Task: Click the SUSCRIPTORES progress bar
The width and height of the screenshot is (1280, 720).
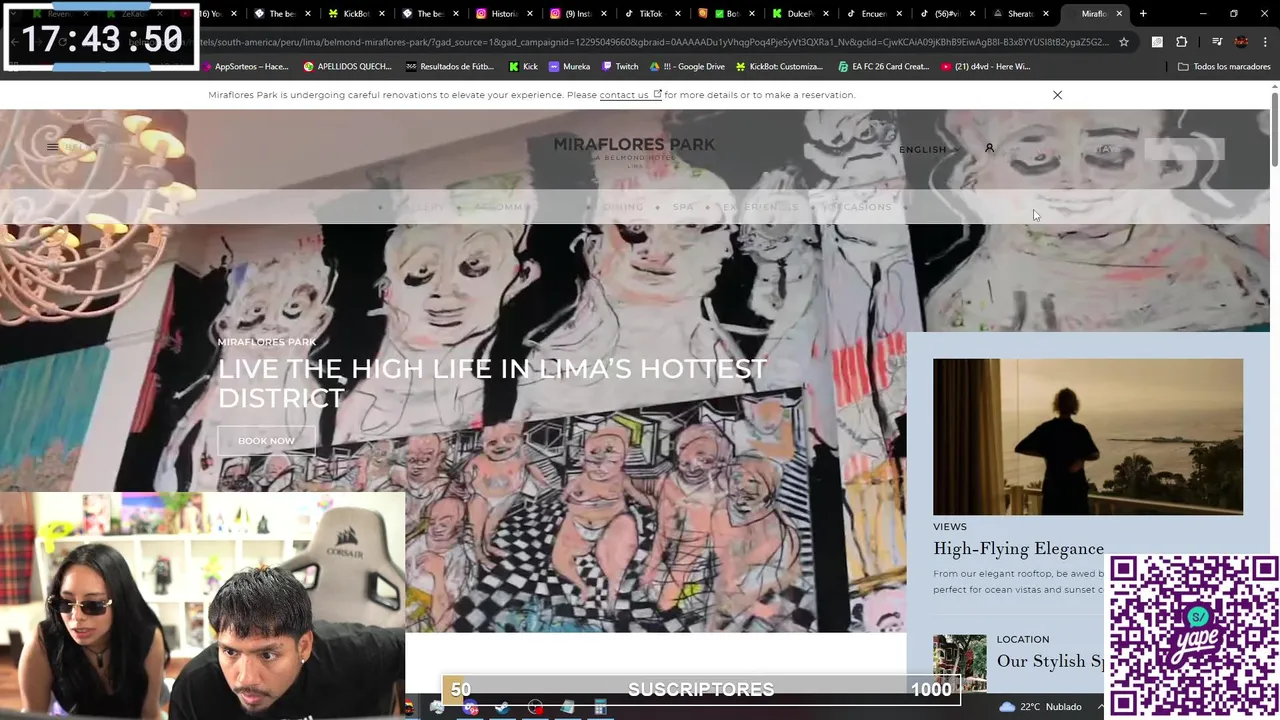Action: [701, 689]
